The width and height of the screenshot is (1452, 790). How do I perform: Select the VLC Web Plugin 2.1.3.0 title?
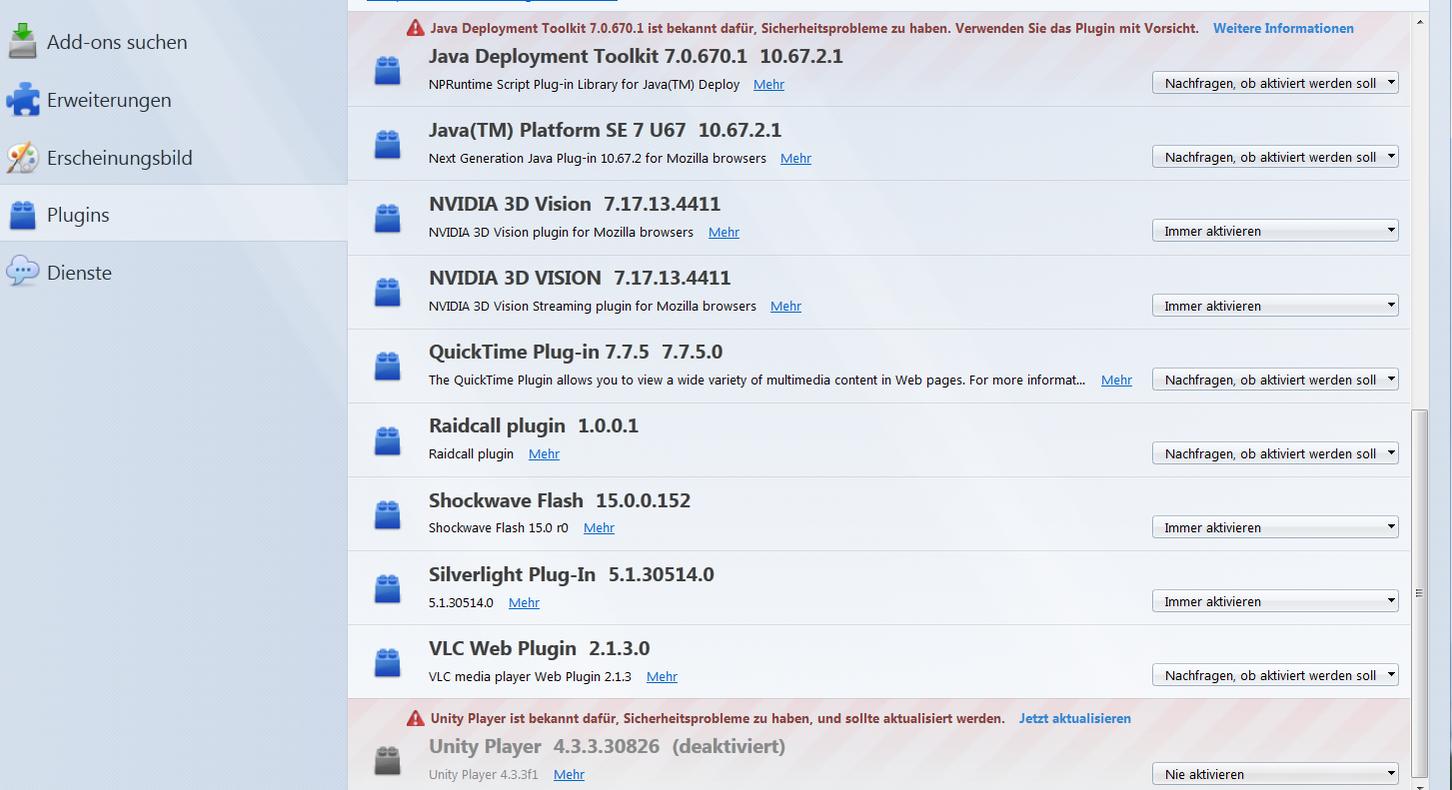539,648
